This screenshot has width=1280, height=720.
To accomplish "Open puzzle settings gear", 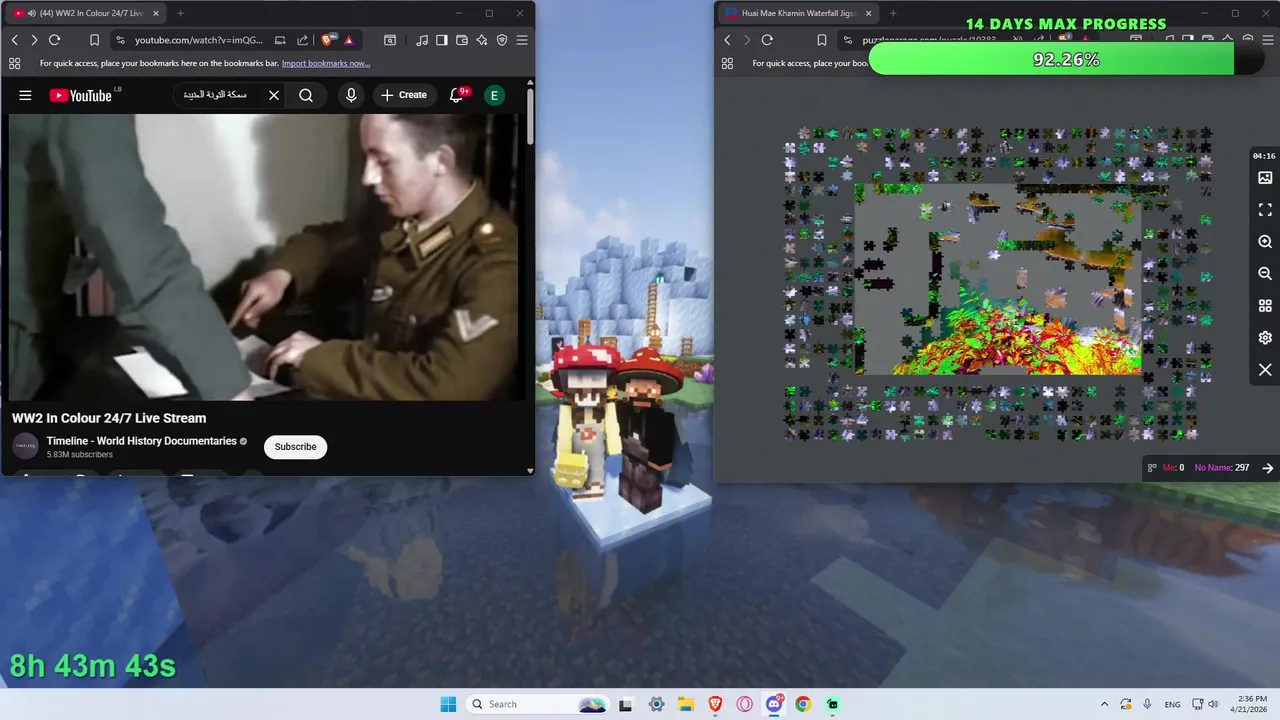I will pyautogui.click(x=1265, y=338).
